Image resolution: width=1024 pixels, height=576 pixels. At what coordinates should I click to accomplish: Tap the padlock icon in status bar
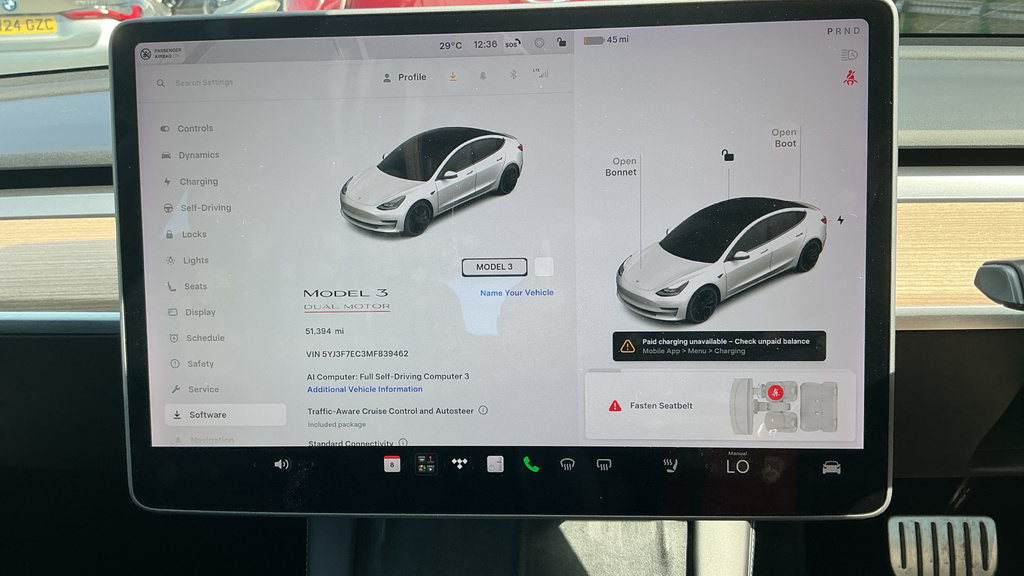[561, 42]
